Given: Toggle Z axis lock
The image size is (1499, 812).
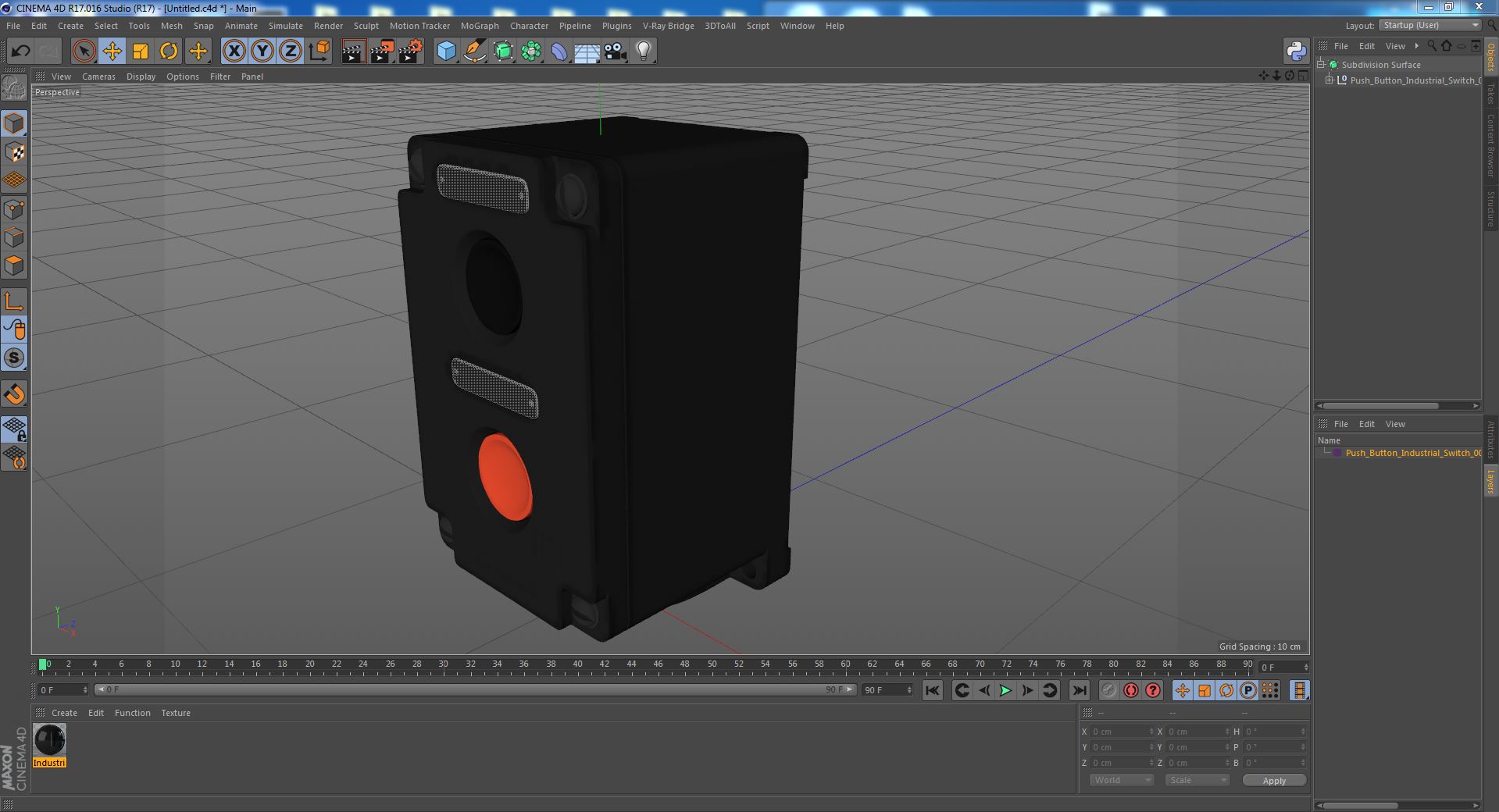Looking at the screenshot, I should 290,52.
